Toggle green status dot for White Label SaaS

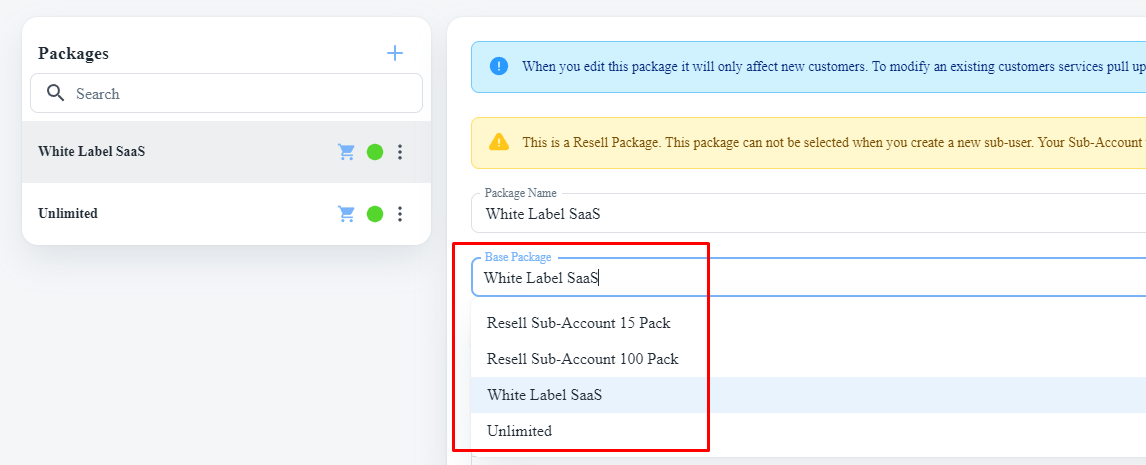(x=375, y=152)
